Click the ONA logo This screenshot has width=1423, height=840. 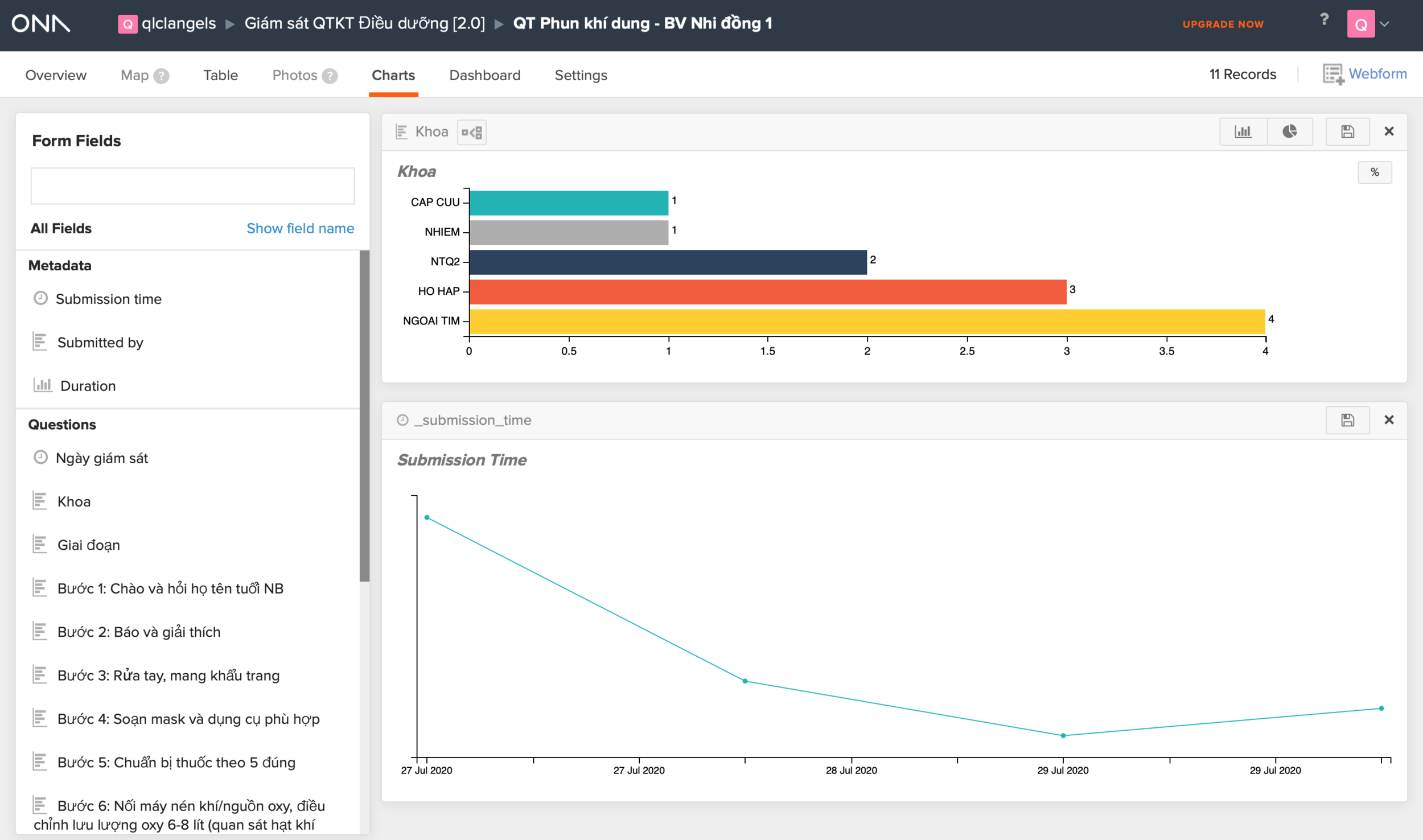tap(41, 24)
